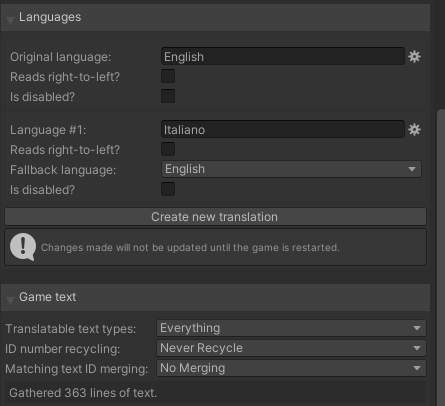Click the warning speech-bubble icon
The image size is (445, 406).
click(23, 247)
